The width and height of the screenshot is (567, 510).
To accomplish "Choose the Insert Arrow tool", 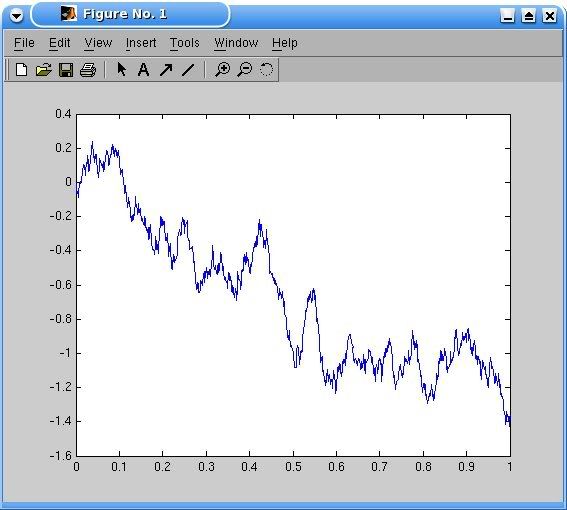I will click(166, 69).
